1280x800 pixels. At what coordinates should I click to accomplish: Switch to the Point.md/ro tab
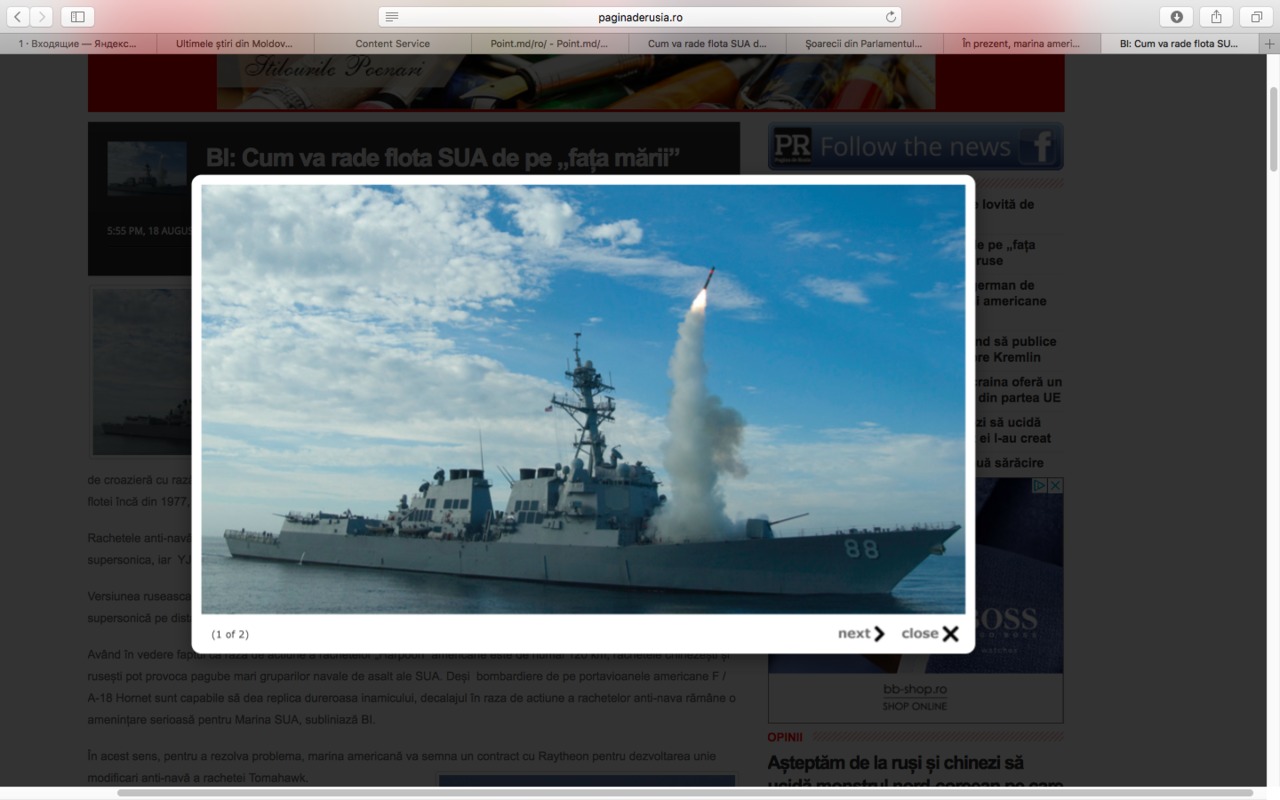pyautogui.click(x=550, y=44)
